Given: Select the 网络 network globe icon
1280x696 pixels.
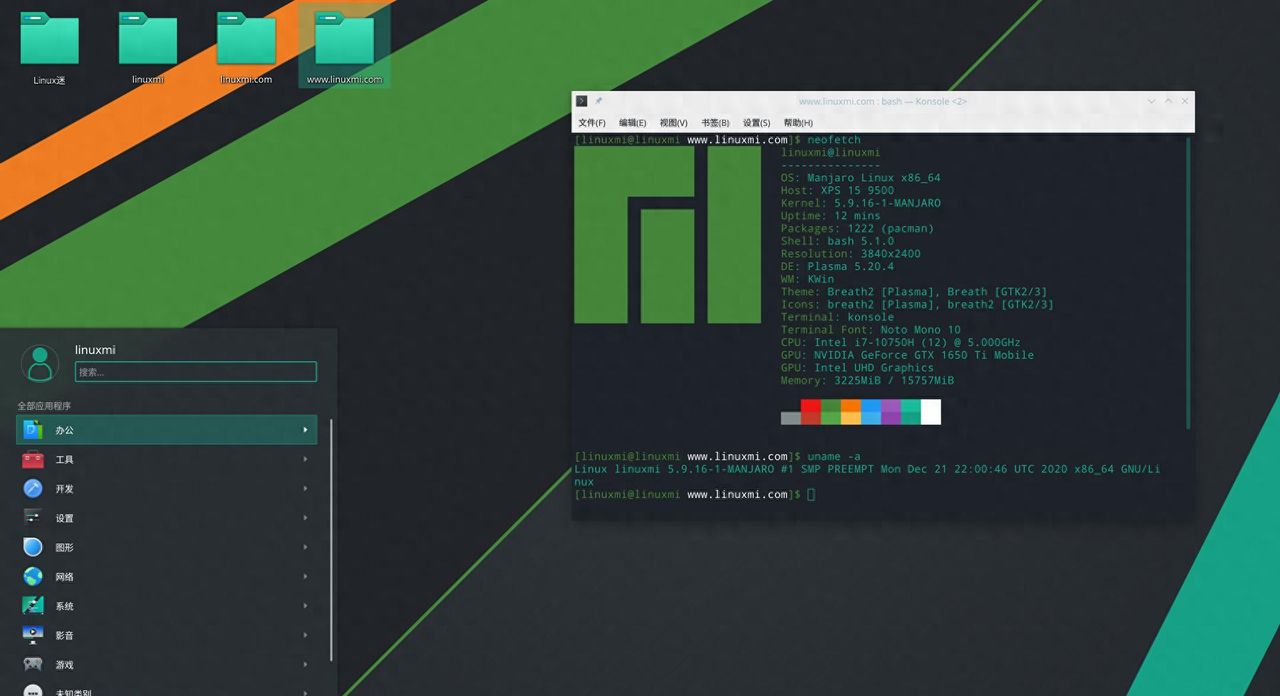Looking at the screenshot, I should 32,576.
